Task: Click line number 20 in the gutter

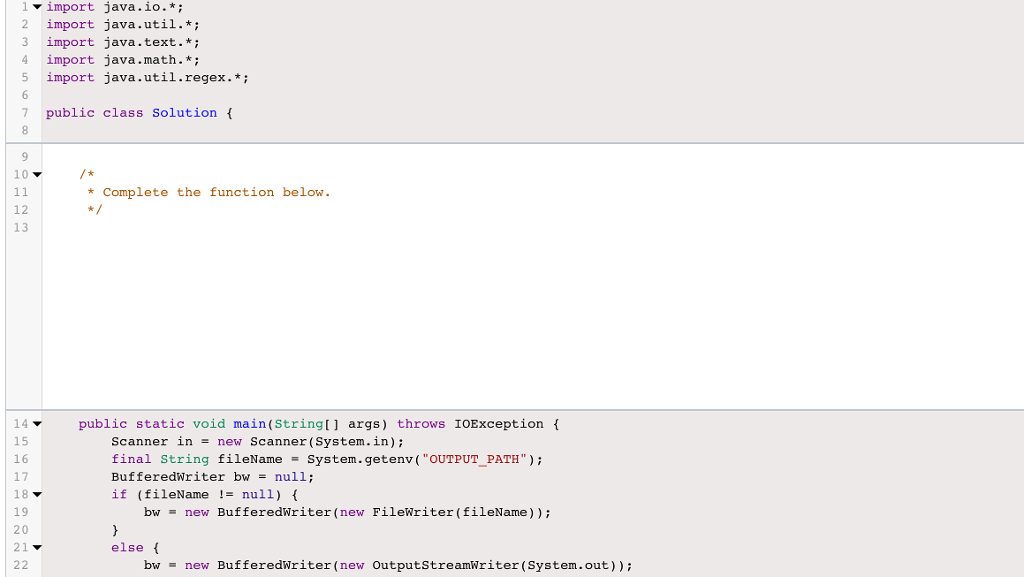Action: tap(21, 529)
